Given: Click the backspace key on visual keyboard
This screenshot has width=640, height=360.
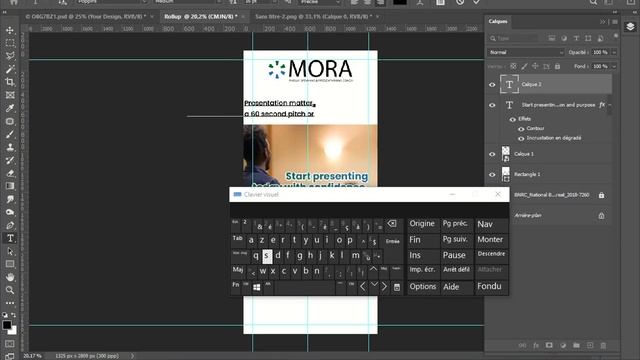Looking at the screenshot, I should point(392,224).
